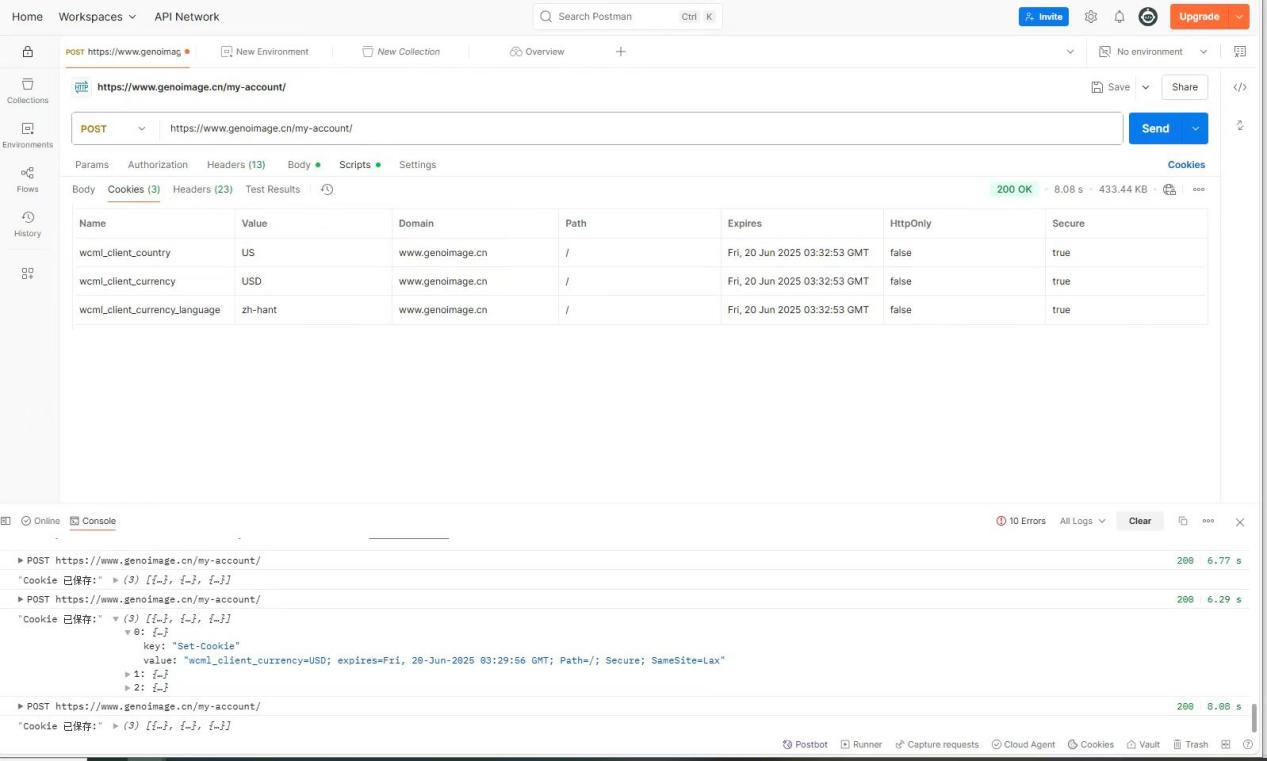
Task: Open the Environments sidebar panel
Action: click(27, 135)
